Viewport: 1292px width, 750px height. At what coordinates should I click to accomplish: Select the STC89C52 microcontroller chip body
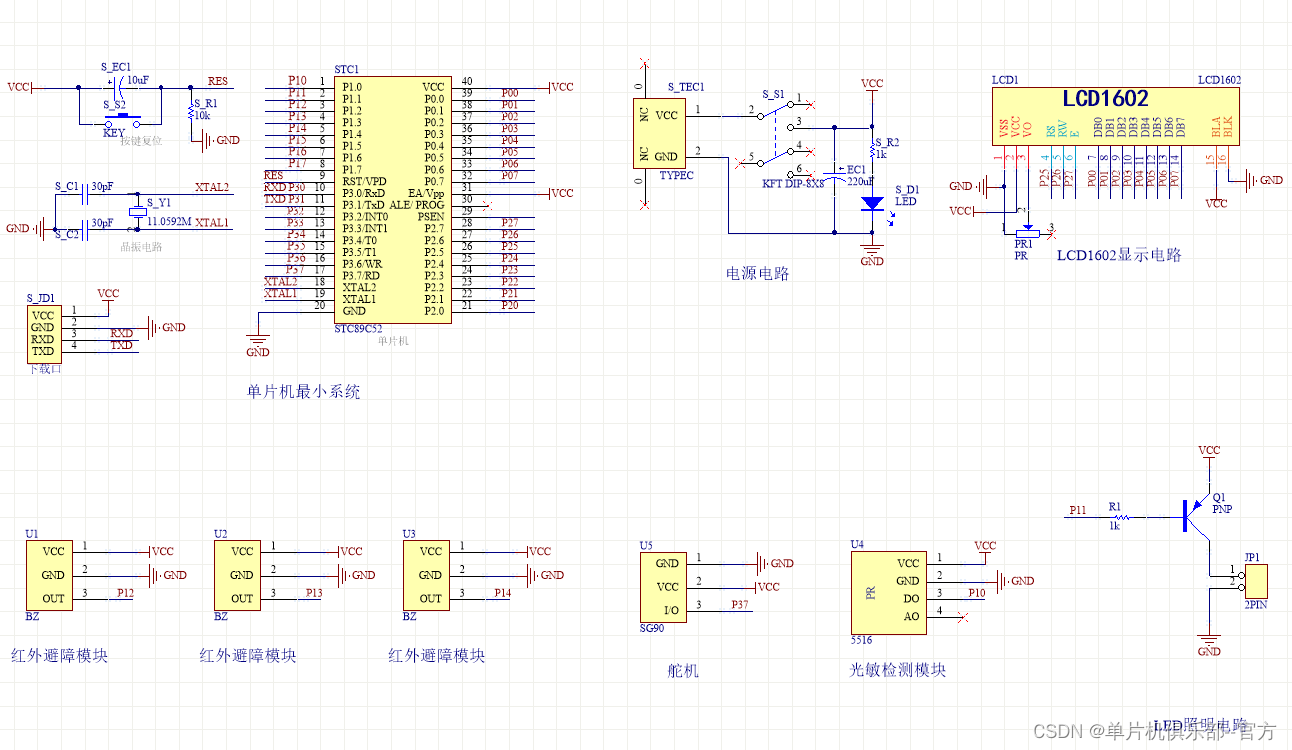pos(392,199)
